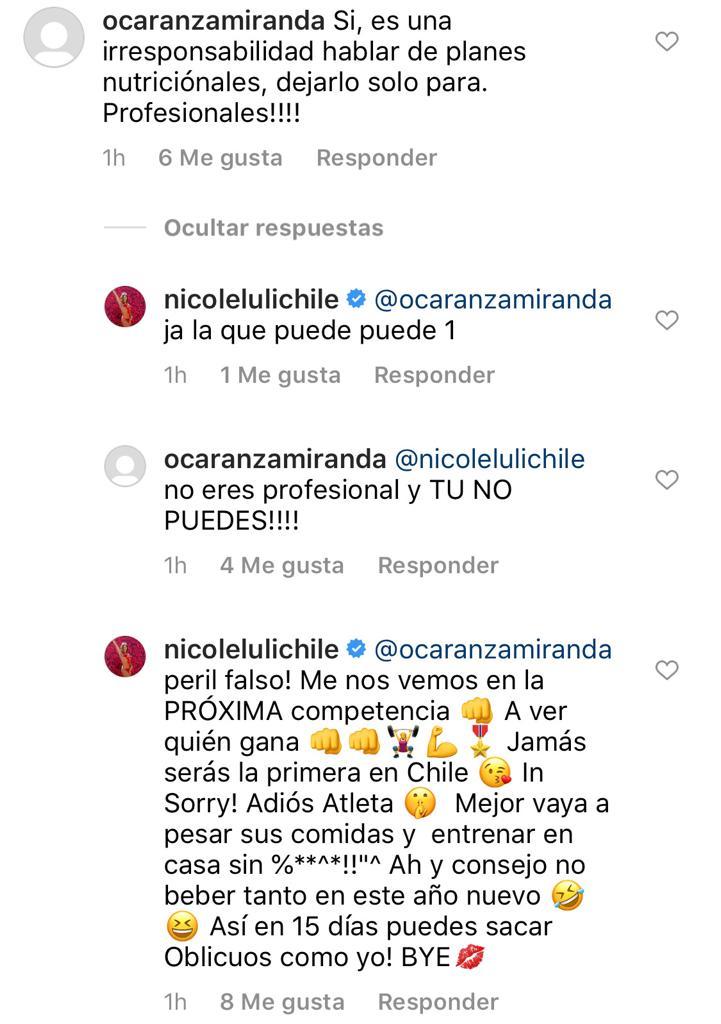Open '4 Me gusta' likes list
The height and width of the screenshot is (1024, 721).
pyautogui.click(x=280, y=564)
